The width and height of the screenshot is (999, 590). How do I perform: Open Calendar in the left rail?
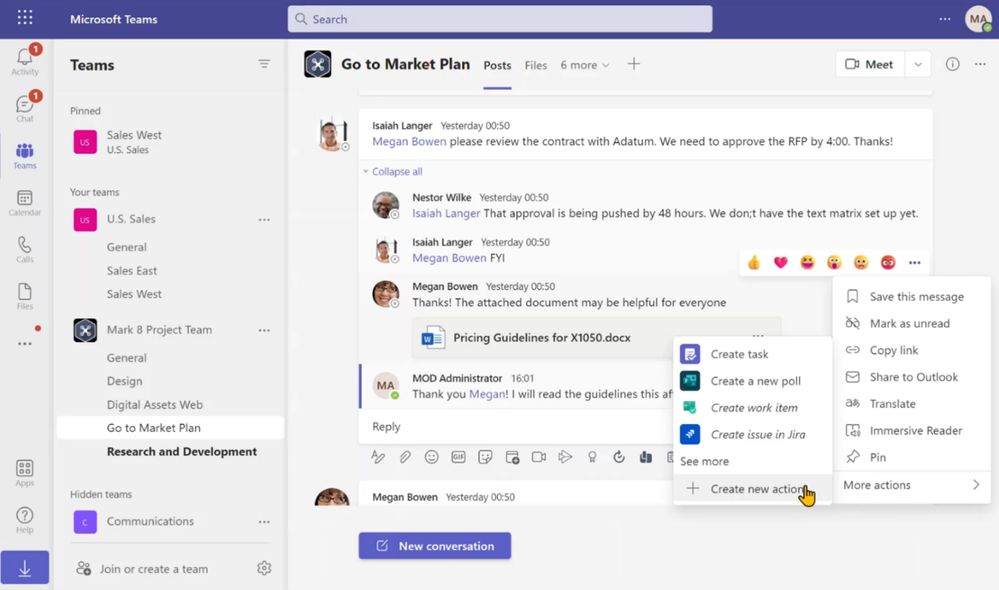pos(25,203)
